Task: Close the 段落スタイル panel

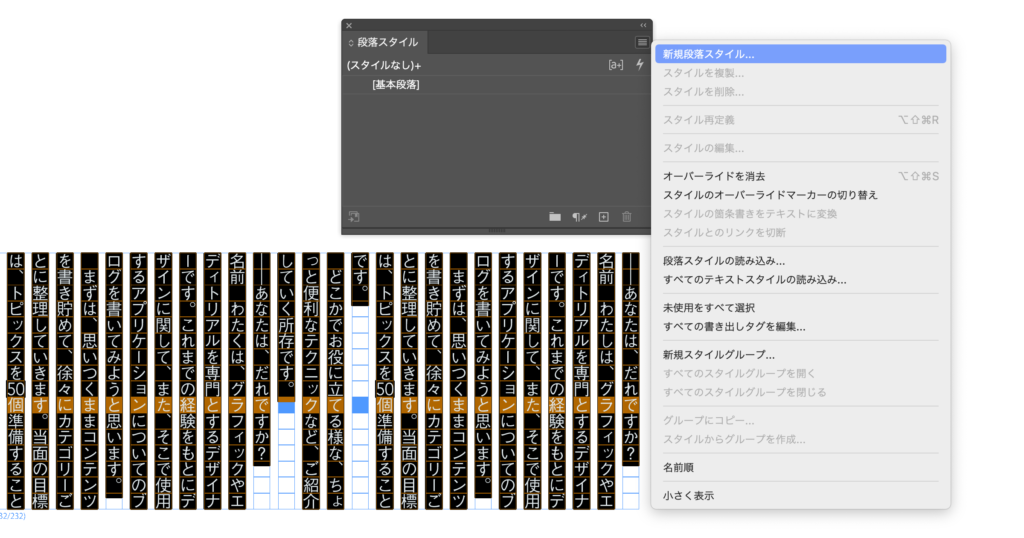Action: coord(349,25)
